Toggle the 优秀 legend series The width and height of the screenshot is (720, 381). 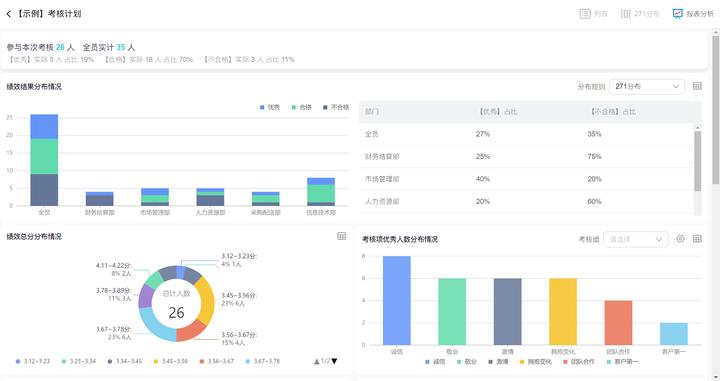pyautogui.click(x=270, y=107)
